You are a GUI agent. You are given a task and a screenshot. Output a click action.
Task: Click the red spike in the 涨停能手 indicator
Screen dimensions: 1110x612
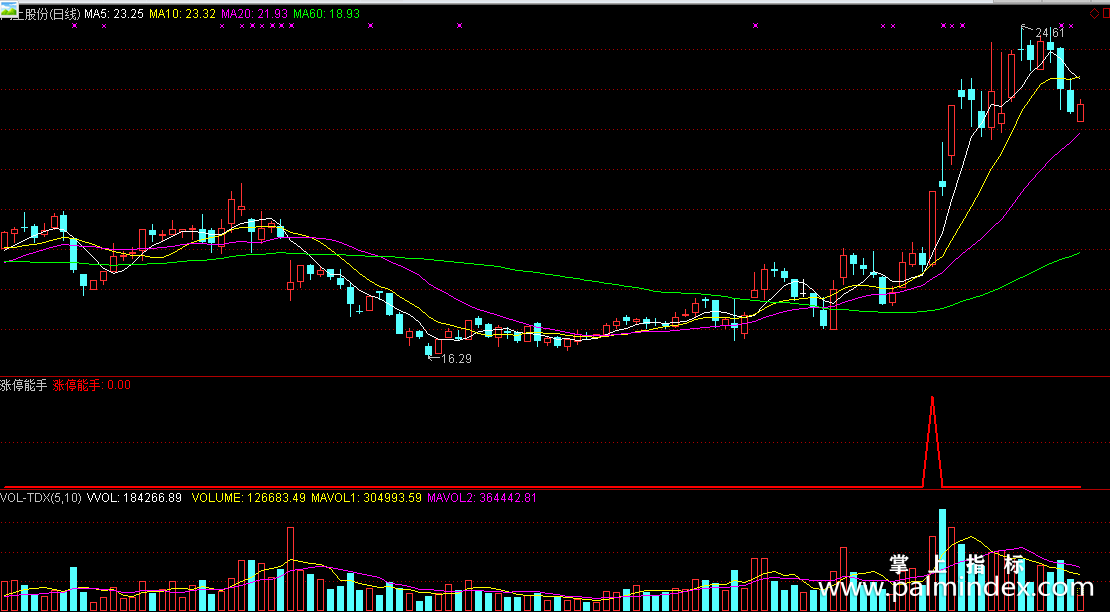coord(932,441)
